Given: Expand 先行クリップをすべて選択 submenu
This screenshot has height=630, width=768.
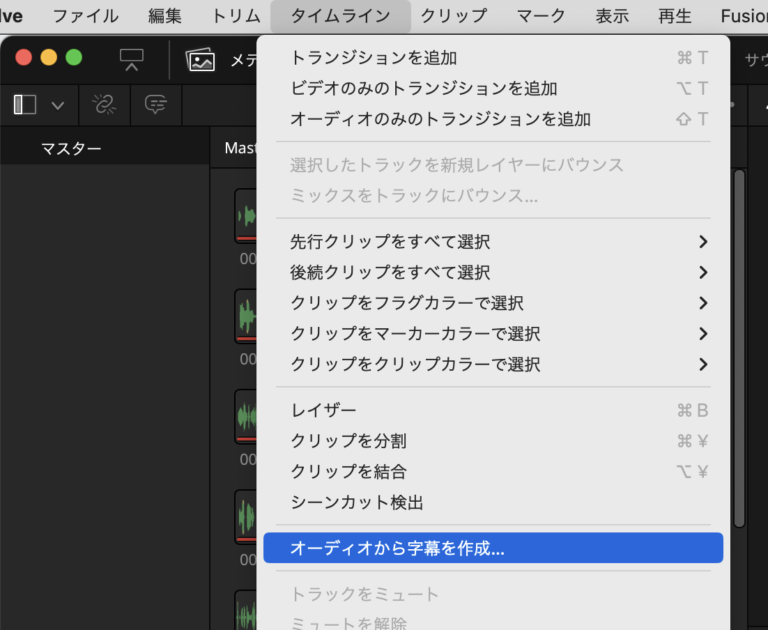Looking at the screenshot, I should point(493,242).
